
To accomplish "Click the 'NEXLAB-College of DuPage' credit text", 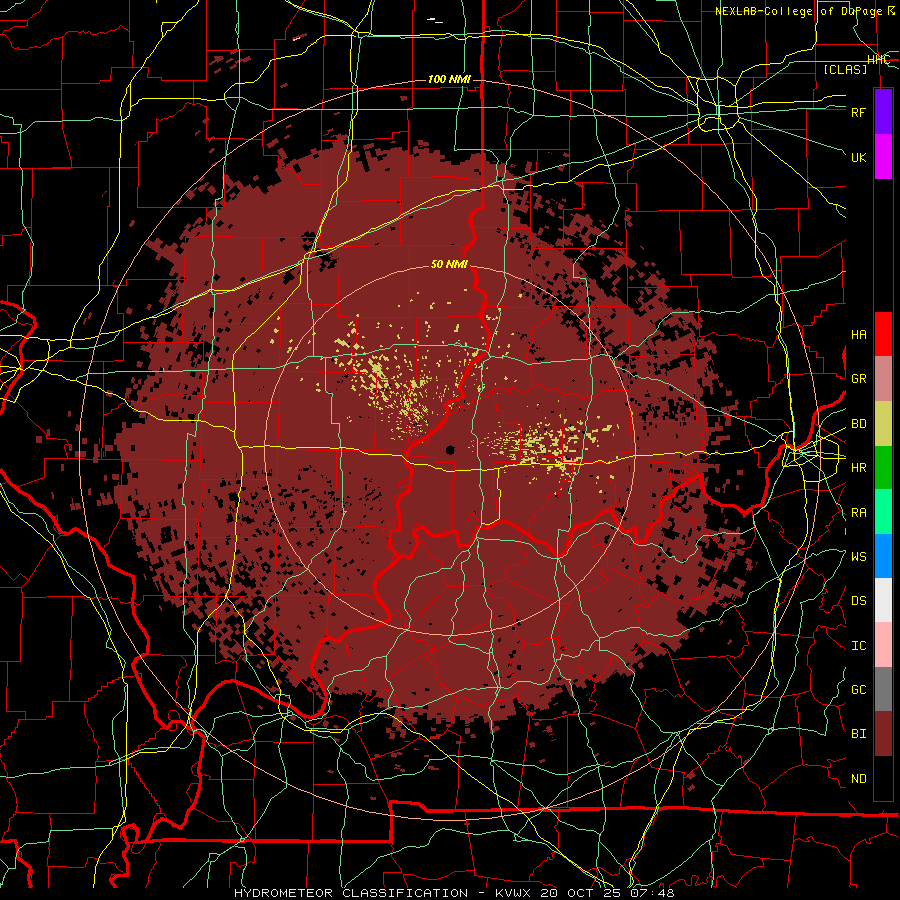I will point(798,11).
